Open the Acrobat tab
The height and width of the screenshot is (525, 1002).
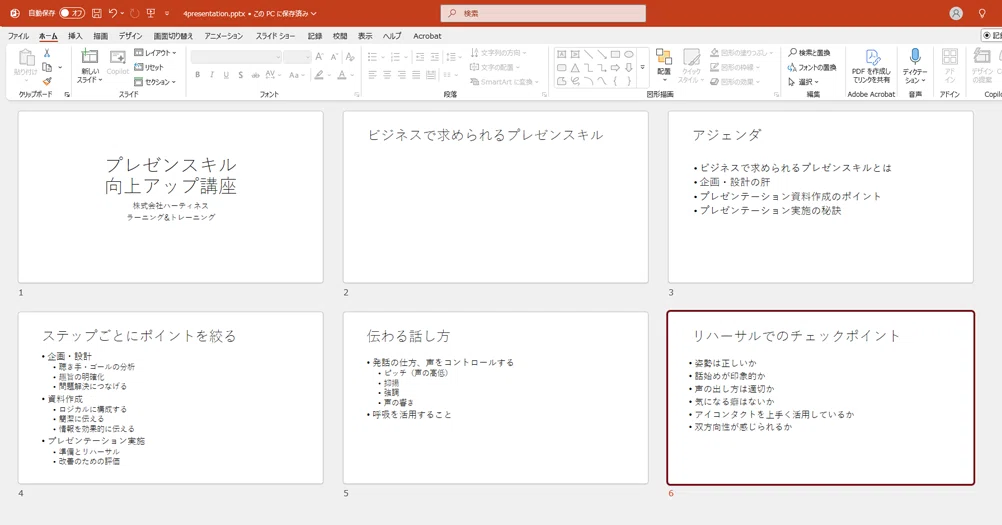tap(427, 36)
